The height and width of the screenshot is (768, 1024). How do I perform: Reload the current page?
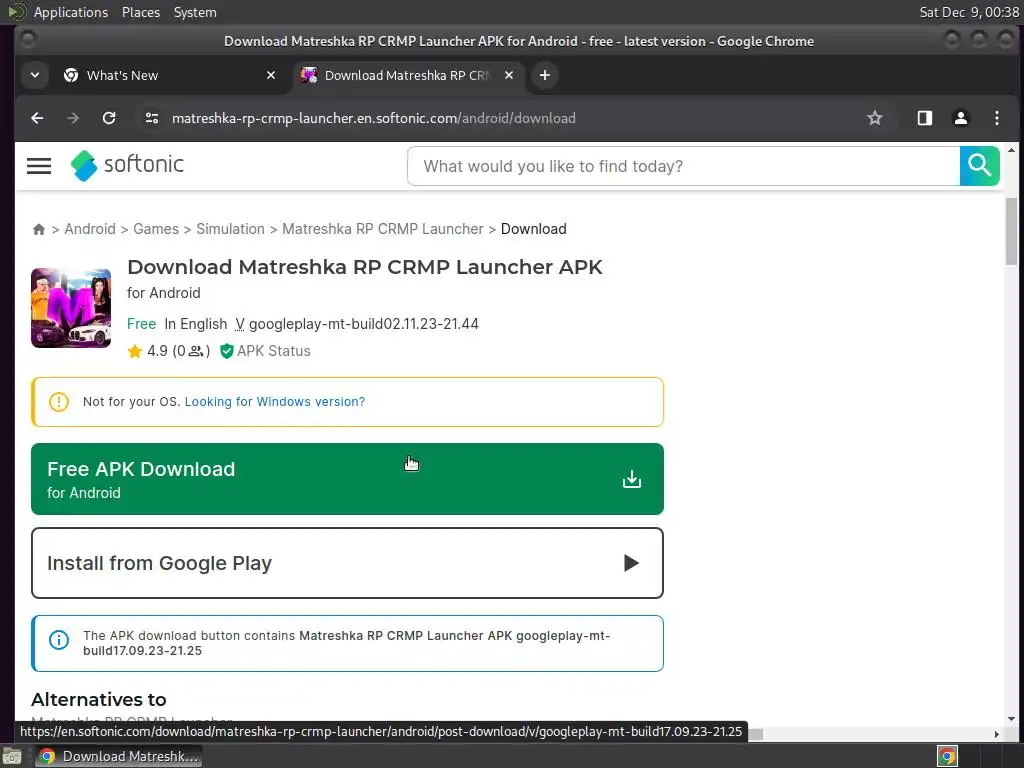coord(109,118)
